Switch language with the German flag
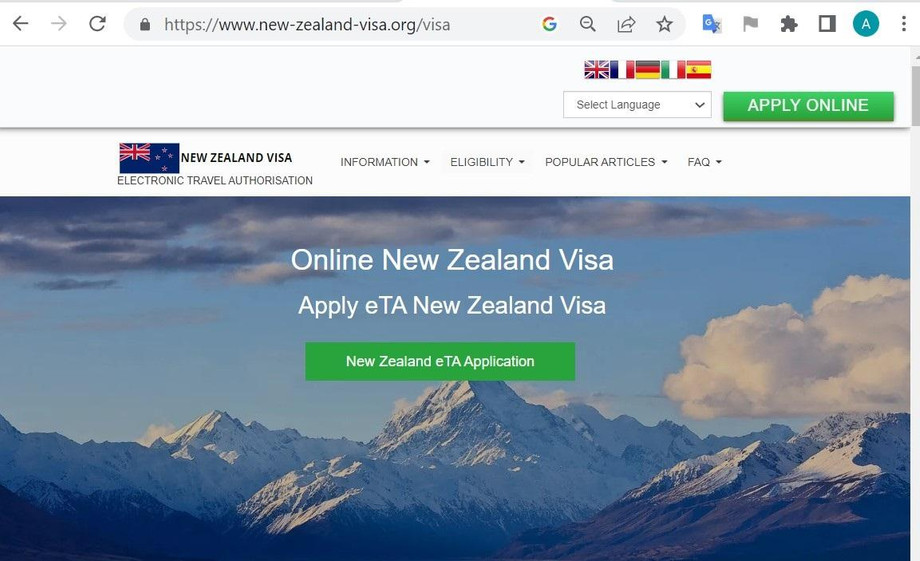 click(x=648, y=70)
